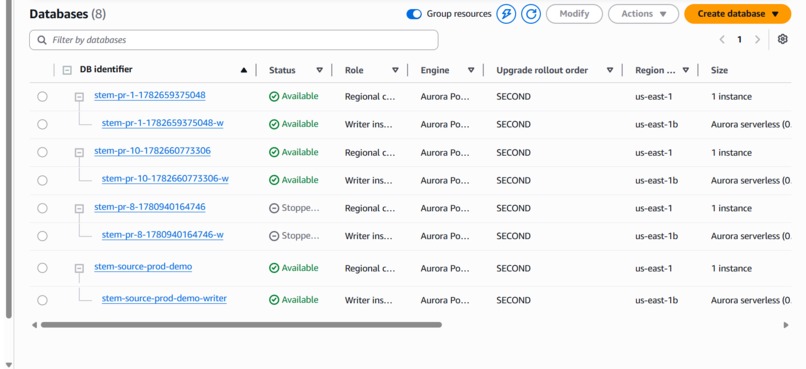
Task: Open the Create database dropdown arrow
Action: tap(776, 14)
